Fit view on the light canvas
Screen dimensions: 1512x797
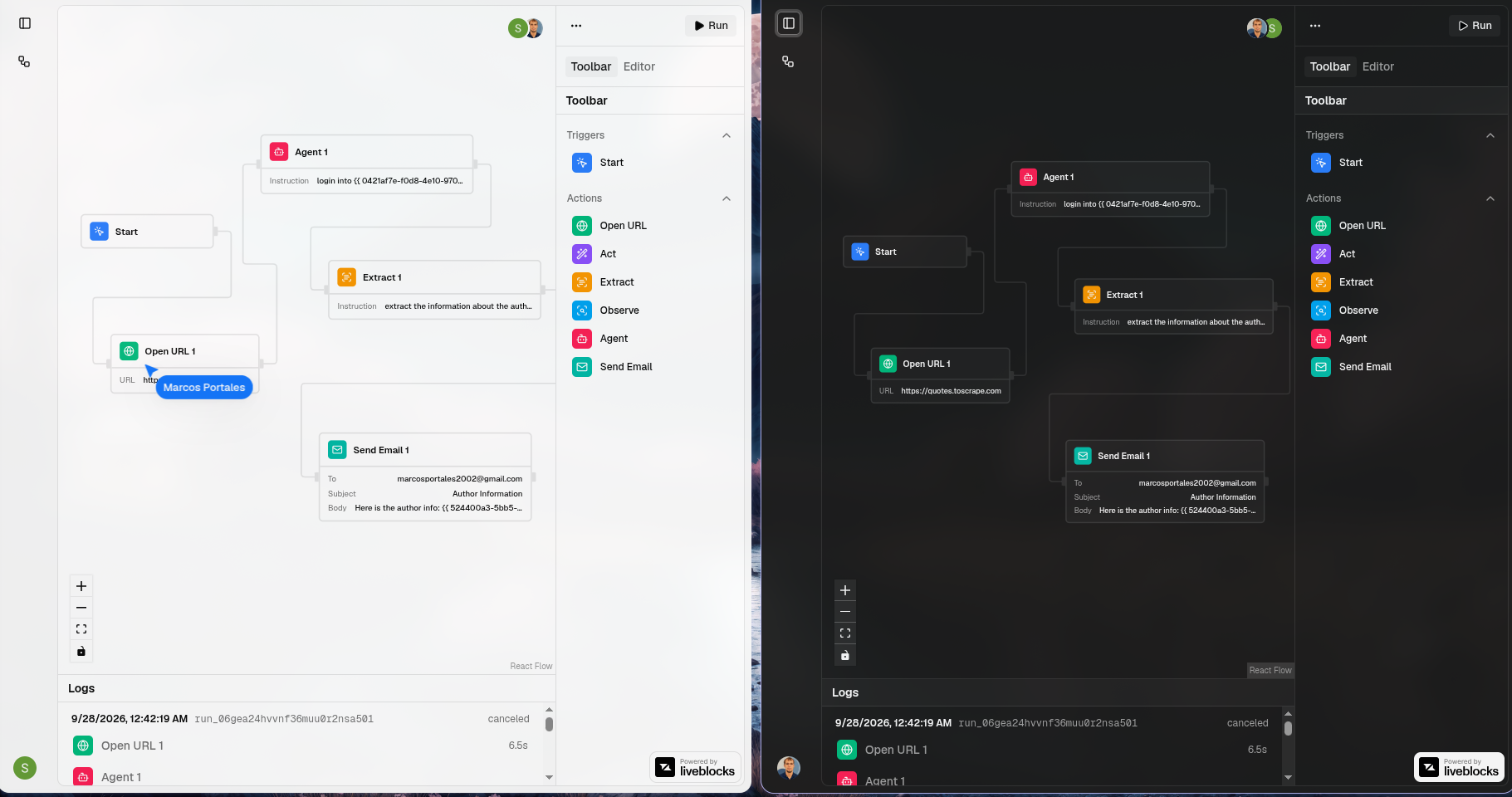coord(81,629)
